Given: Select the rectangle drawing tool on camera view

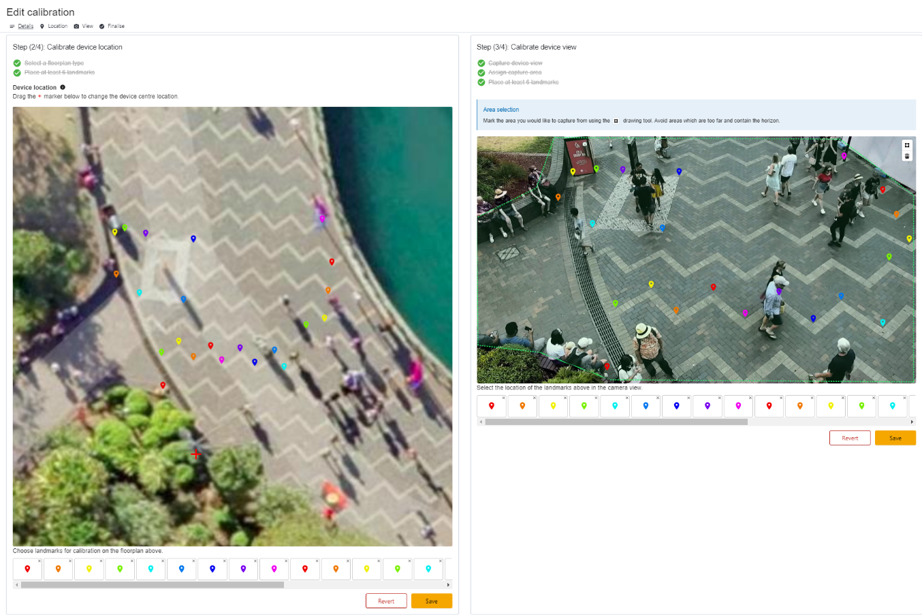Looking at the screenshot, I should [x=907, y=145].
